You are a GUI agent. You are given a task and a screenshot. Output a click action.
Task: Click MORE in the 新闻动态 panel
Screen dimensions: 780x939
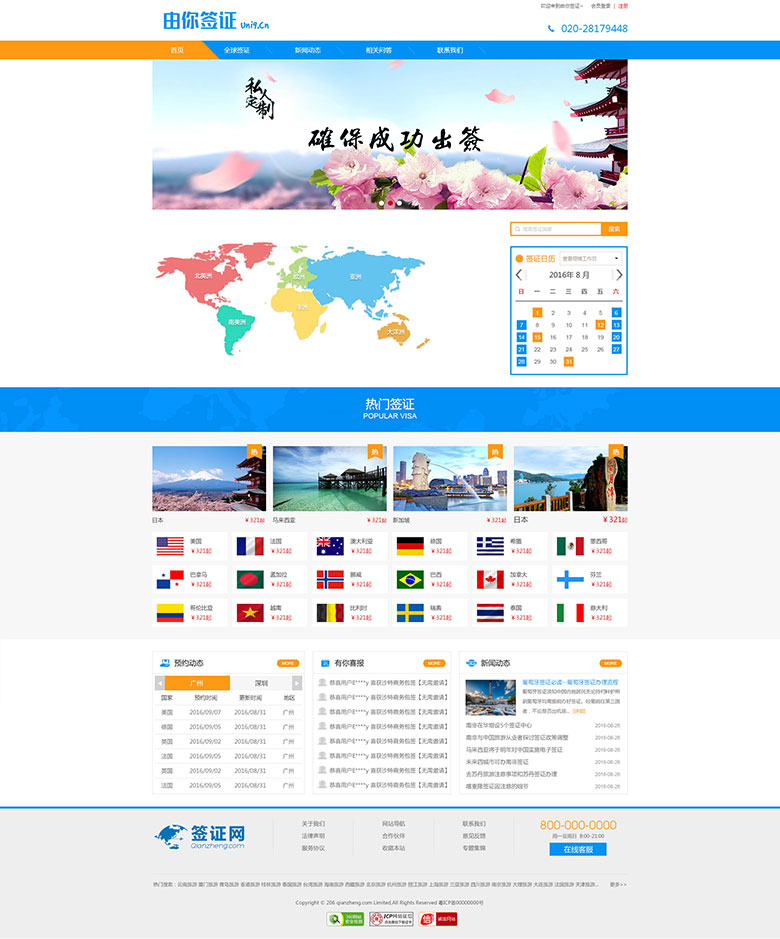(x=610, y=663)
